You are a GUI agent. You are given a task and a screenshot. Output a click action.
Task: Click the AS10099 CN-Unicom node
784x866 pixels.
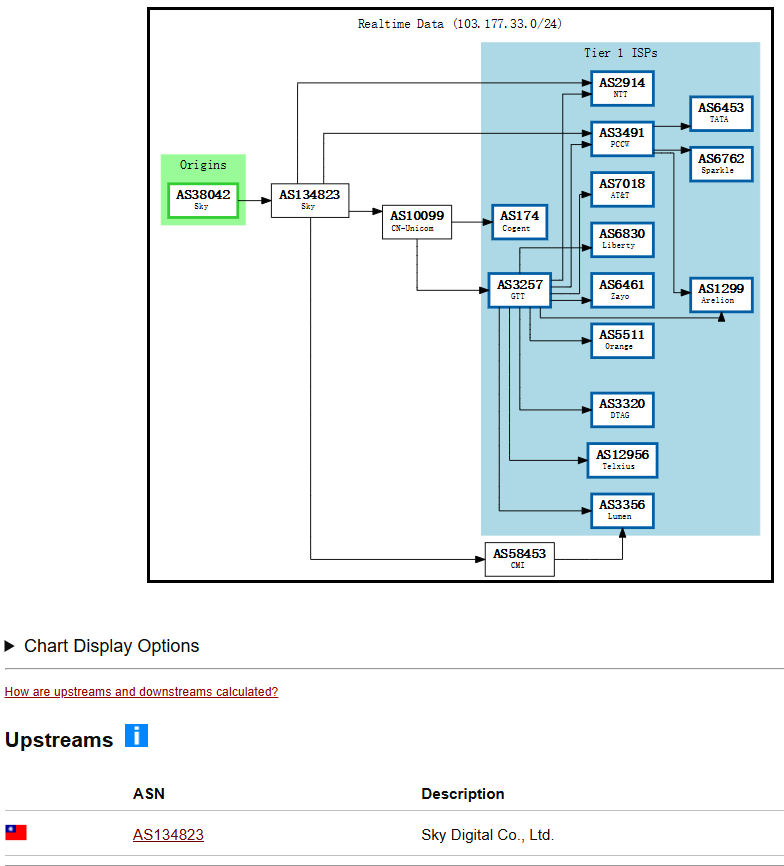tap(417, 222)
